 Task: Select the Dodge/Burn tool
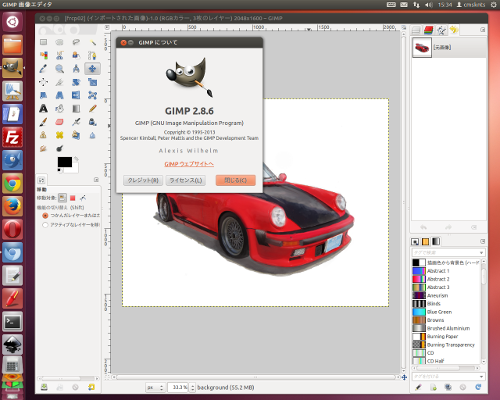coord(60,149)
